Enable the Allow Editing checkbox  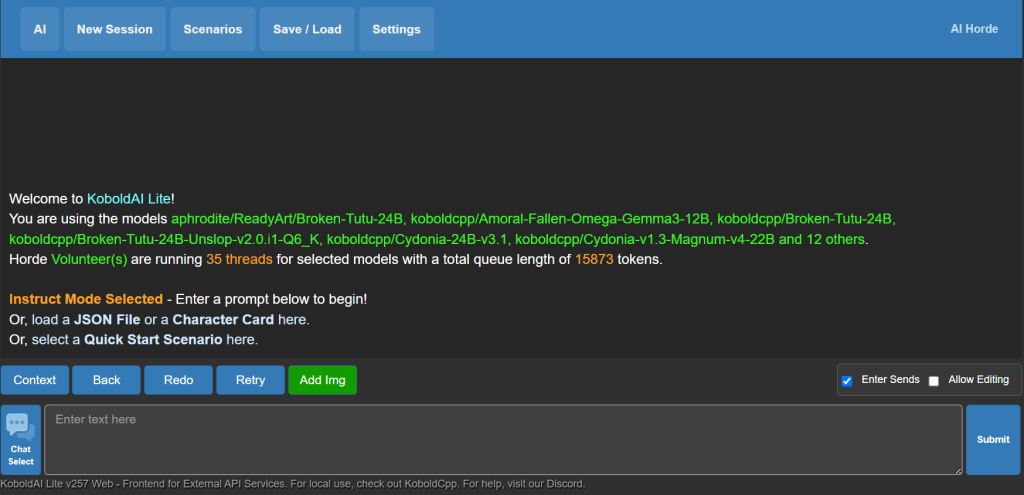pyautogui.click(x=934, y=381)
